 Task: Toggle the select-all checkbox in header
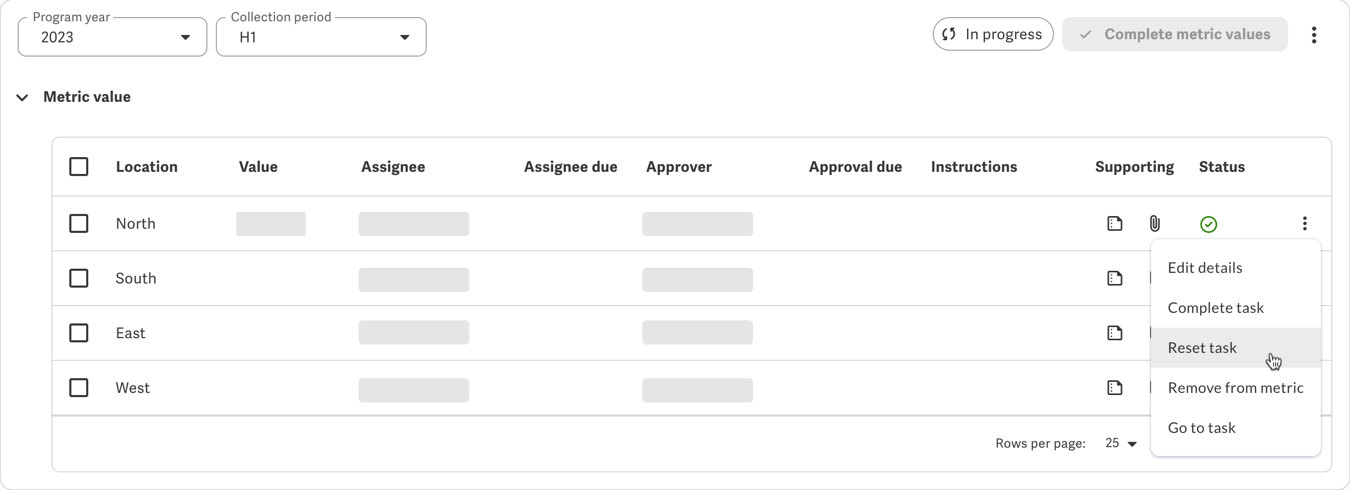coord(79,167)
